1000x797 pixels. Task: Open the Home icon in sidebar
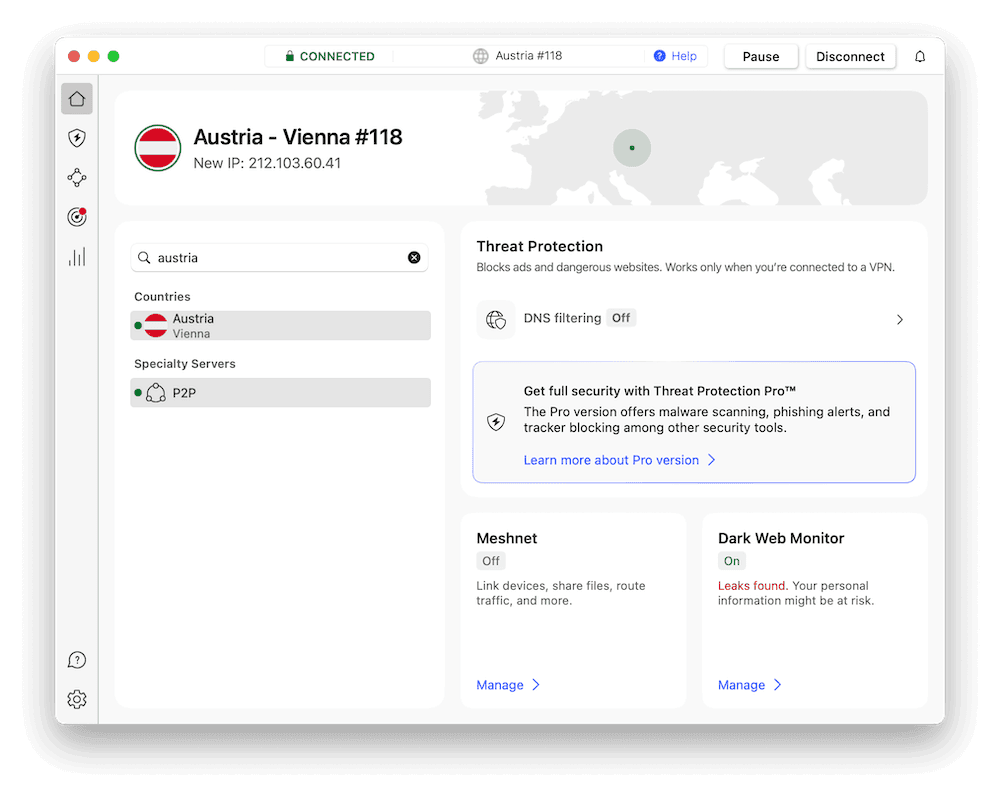(77, 98)
